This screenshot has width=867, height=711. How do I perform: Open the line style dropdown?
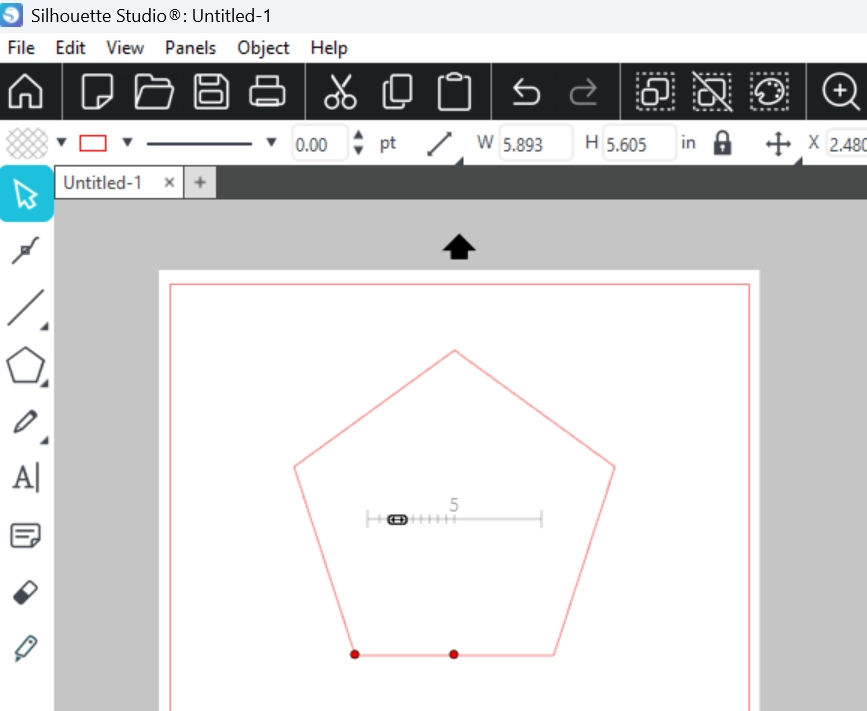click(x=271, y=142)
